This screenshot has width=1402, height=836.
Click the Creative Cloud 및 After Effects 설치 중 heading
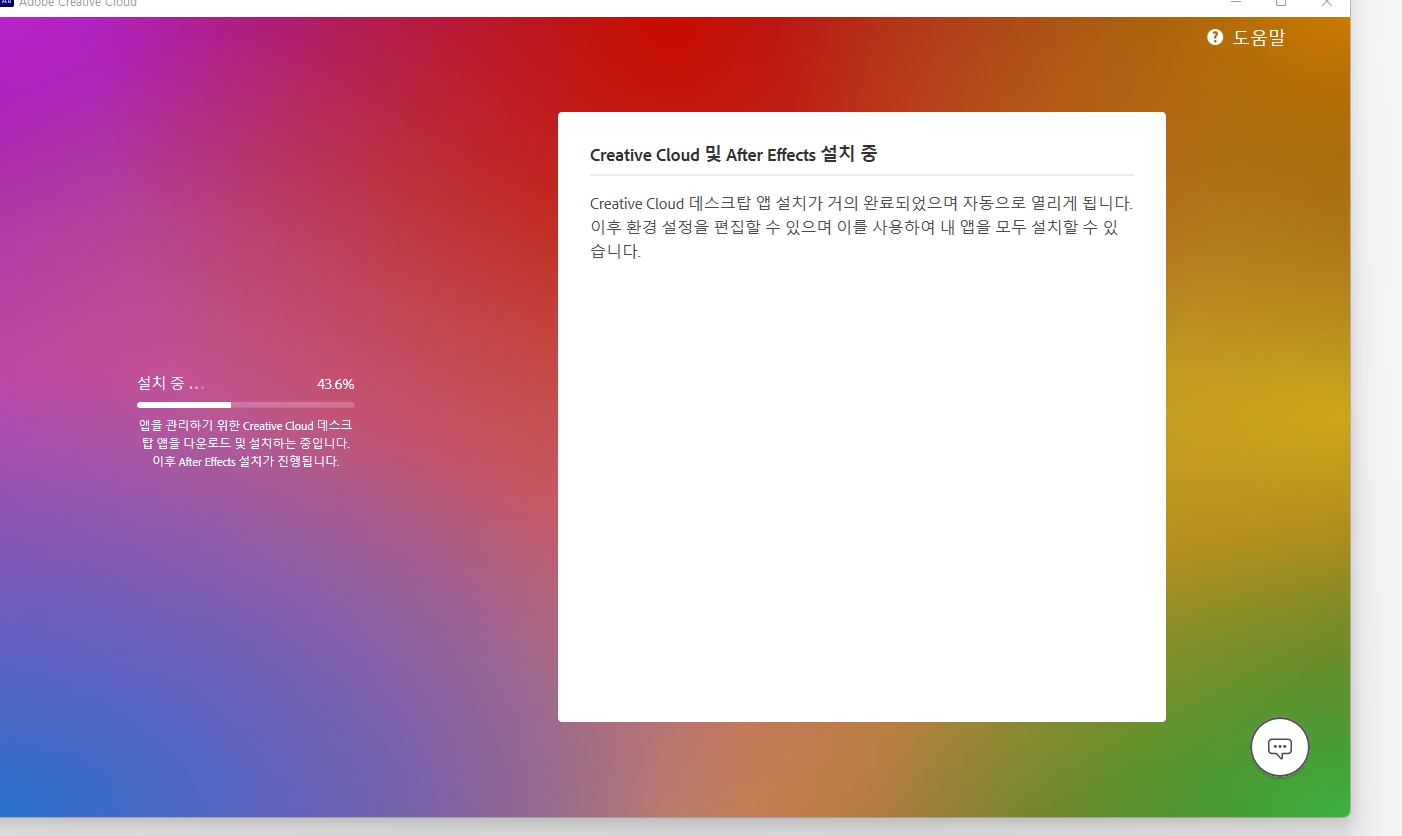pyautogui.click(x=733, y=155)
